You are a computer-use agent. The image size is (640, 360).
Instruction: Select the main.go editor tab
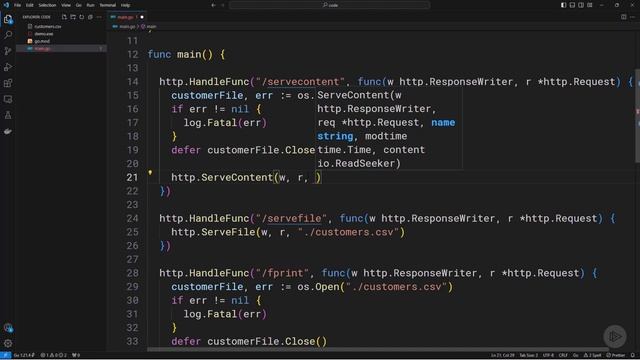[126, 17]
